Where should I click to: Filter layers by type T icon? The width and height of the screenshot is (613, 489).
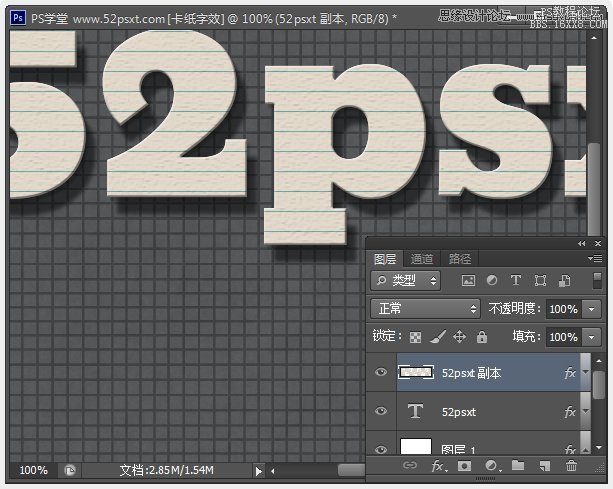click(516, 280)
